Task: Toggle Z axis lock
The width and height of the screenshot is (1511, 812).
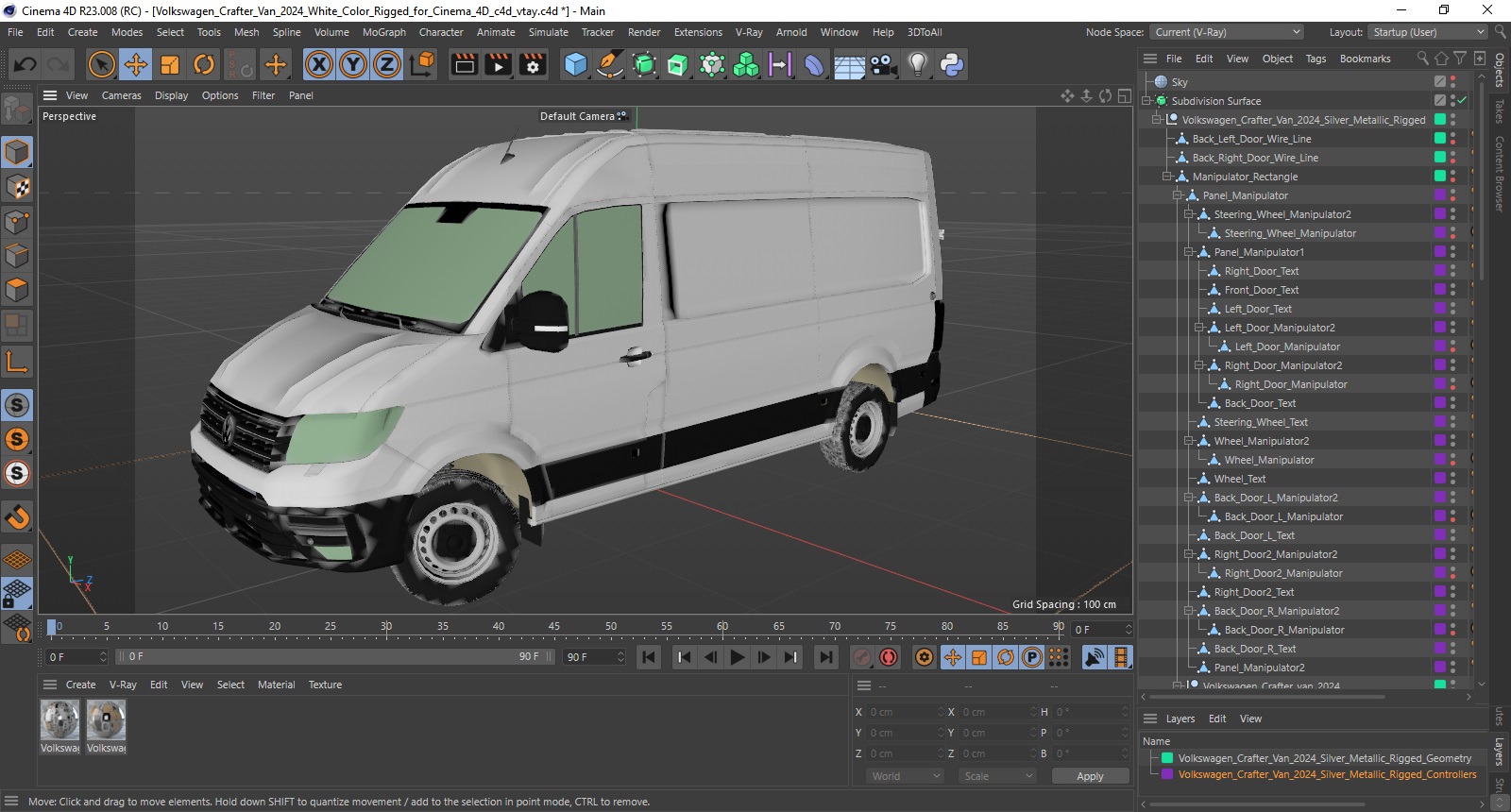Action: tap(387, 64)
